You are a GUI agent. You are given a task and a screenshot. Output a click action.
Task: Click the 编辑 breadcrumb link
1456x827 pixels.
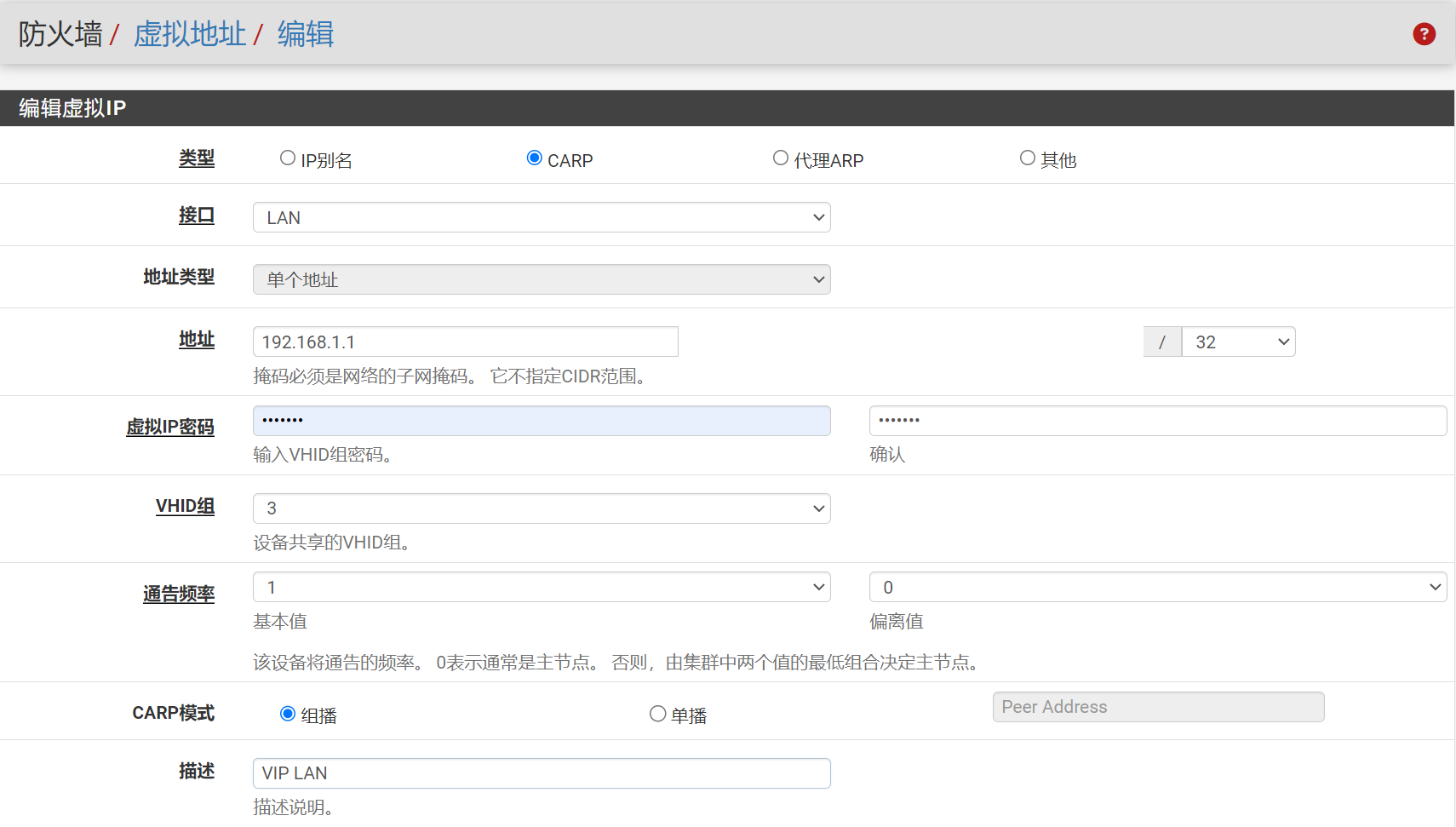[x=306, y=34]
